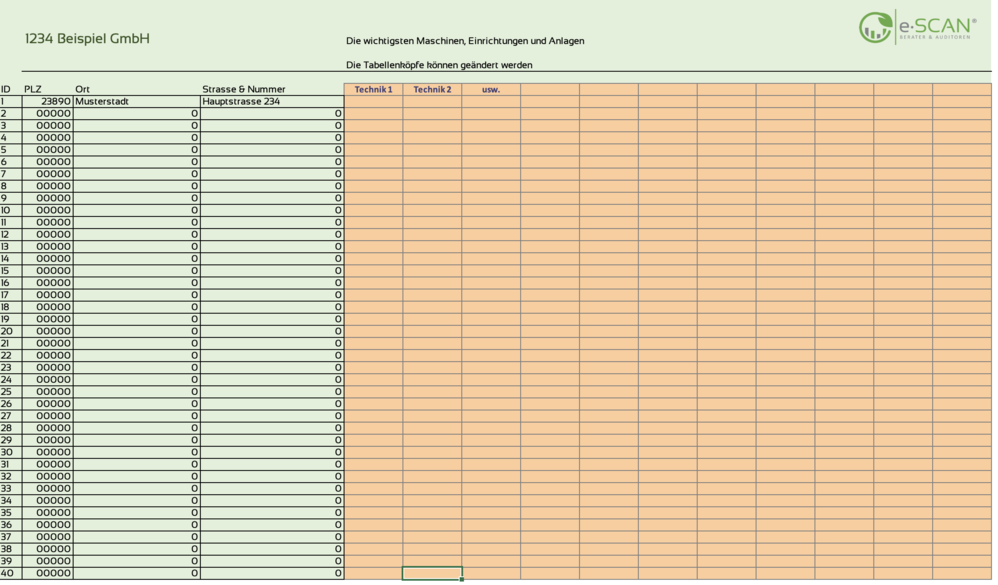Select the cell containing 'Musterstadt'
This screenshot has width=998, height=585.
tap(137, 101)
